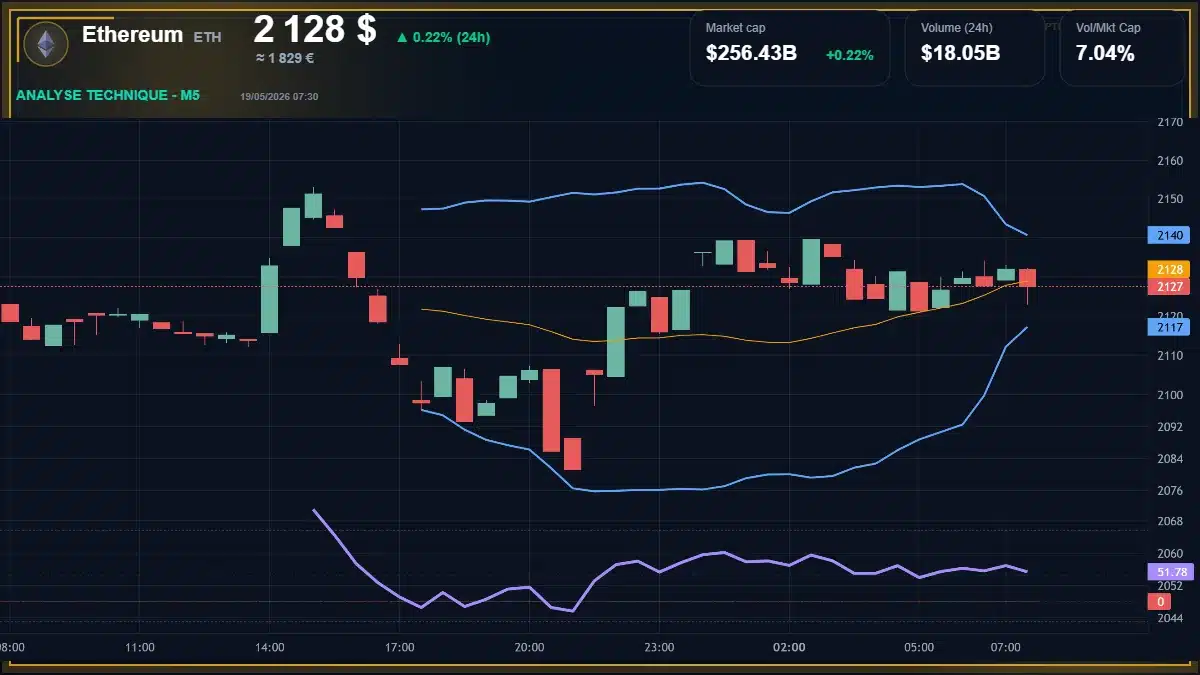Click the Ethereum coin name
Image resolution: width=1200 pixels, height=675 pixels.
(132, 35)
